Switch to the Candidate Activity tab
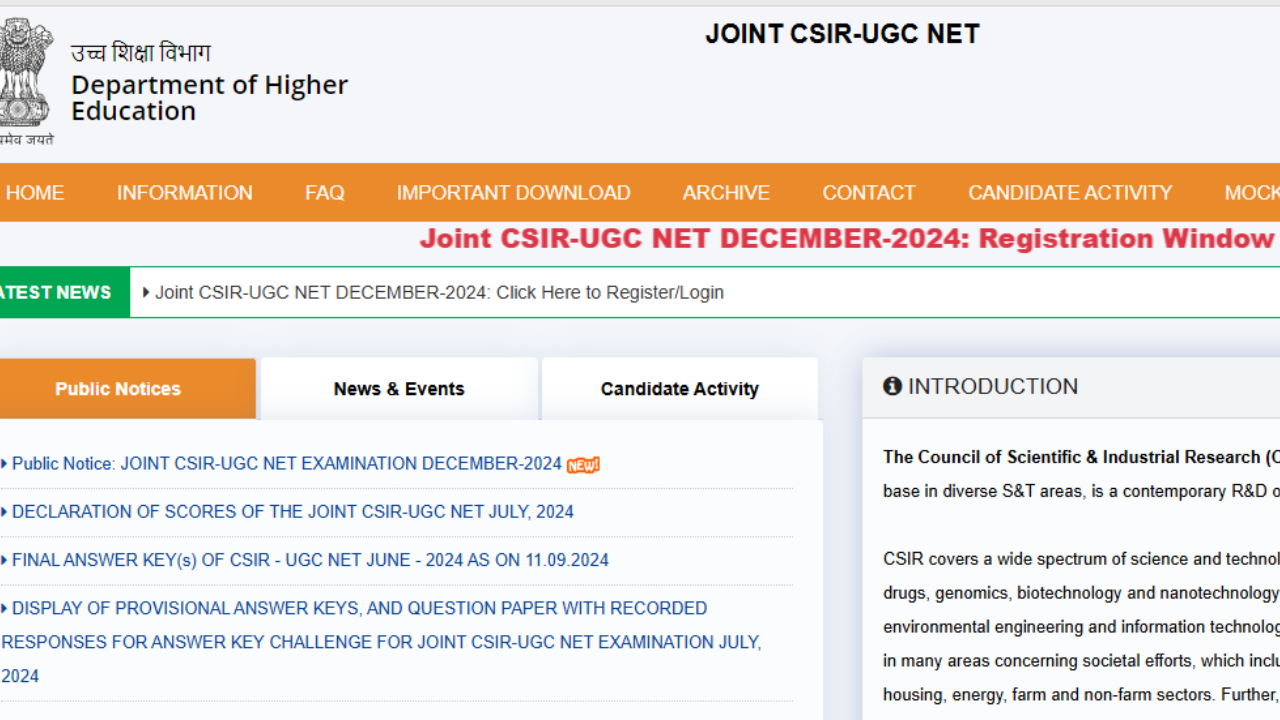 click(679, 388)
